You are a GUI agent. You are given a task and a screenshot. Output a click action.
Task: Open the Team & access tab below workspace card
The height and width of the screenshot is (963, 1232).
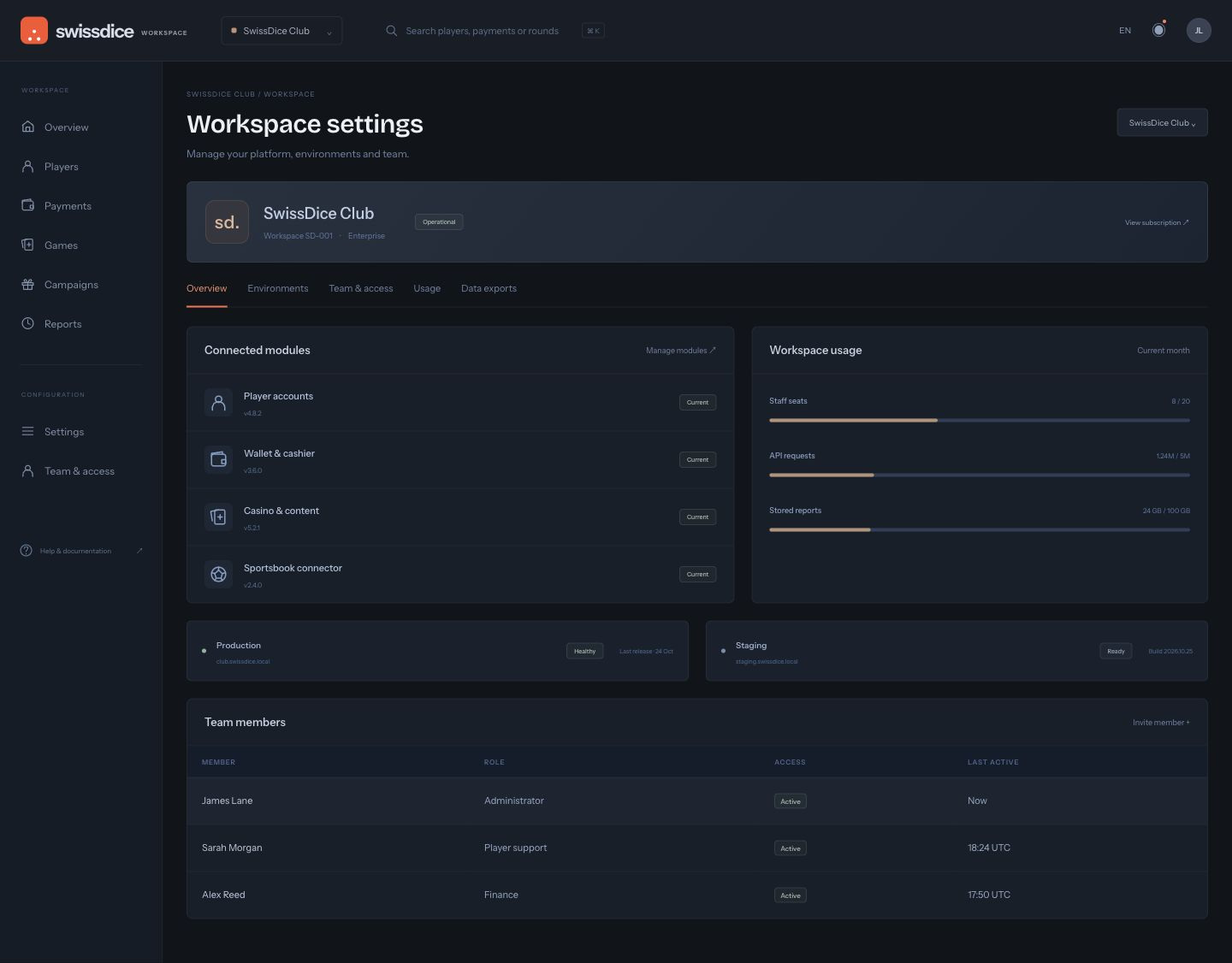tap(361, 289)
